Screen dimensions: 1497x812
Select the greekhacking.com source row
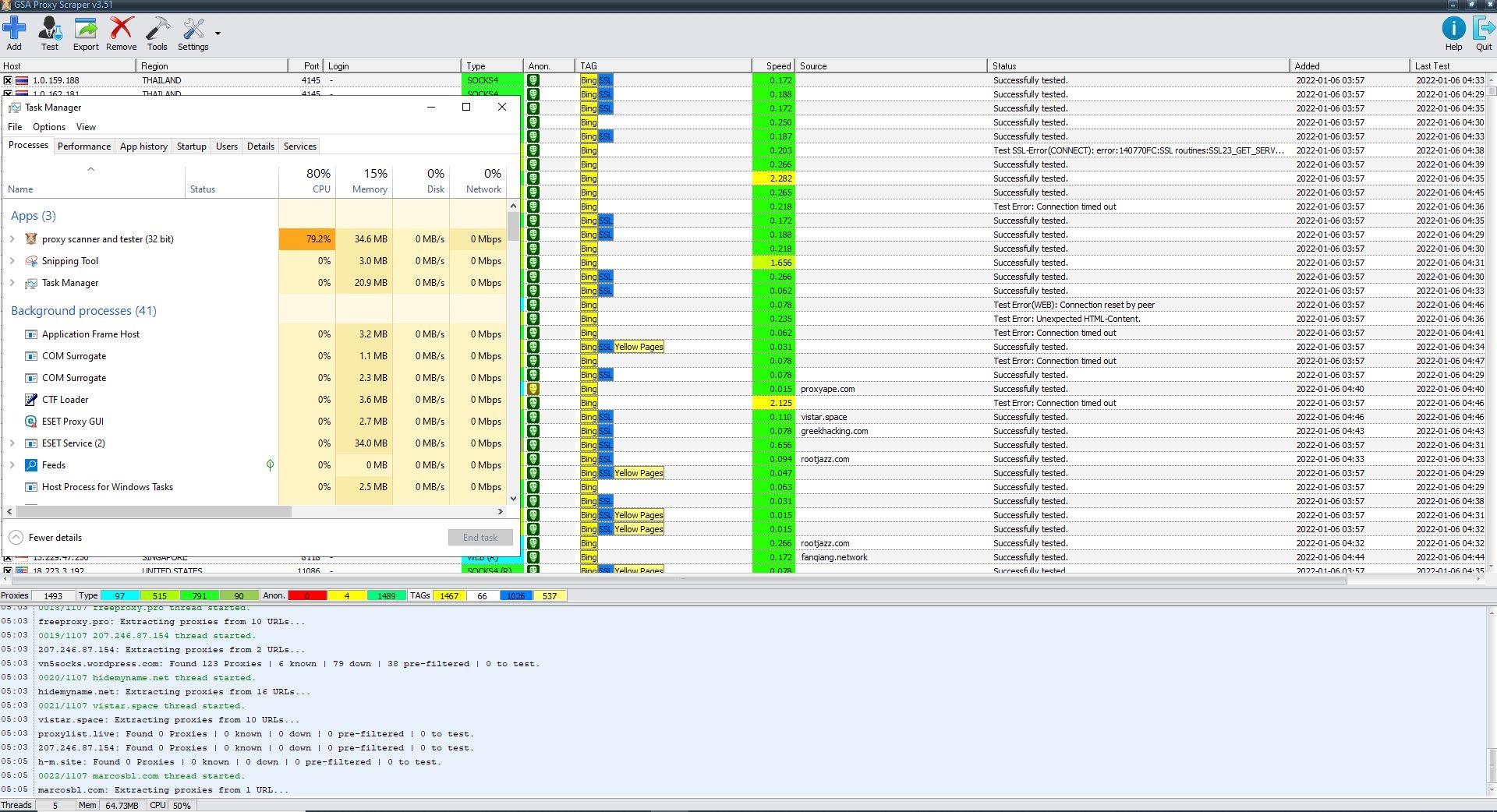pyautogui.click(x=834, y=431)
